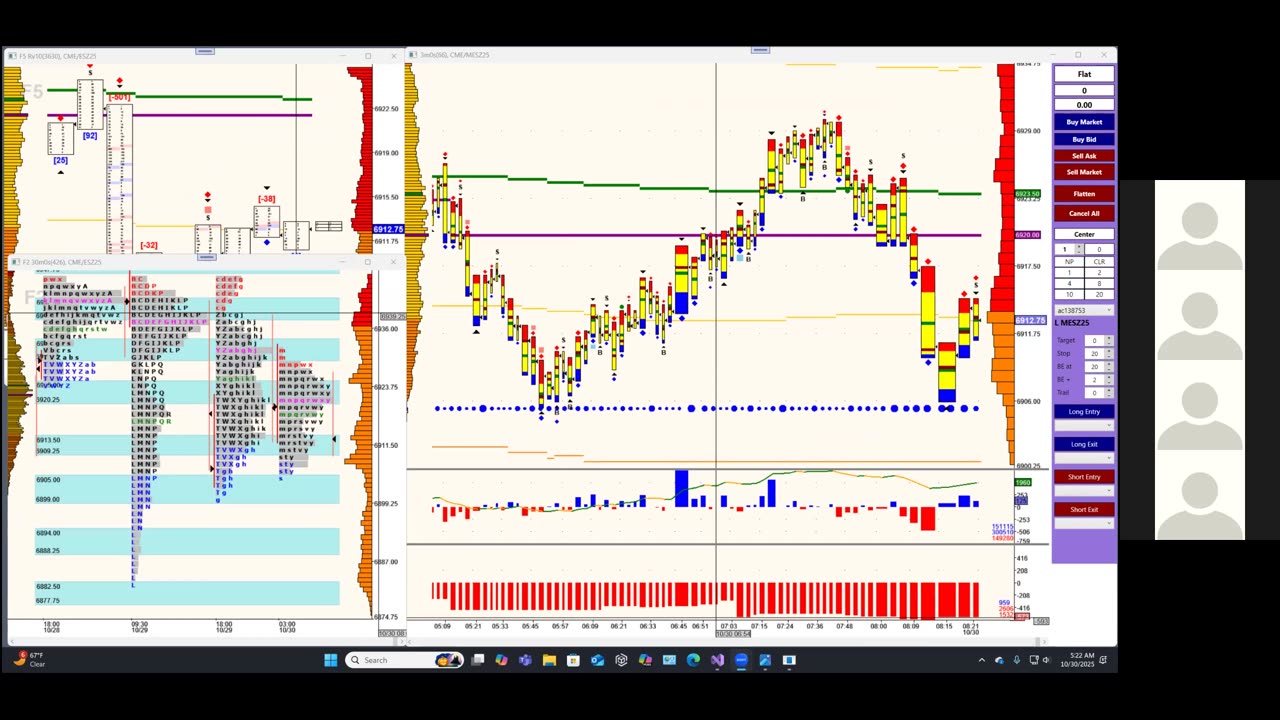The height and width of the screenshot is (720, 1280).
Task: Select quantity preset 20 below CLR
Action: [1099, 294]
